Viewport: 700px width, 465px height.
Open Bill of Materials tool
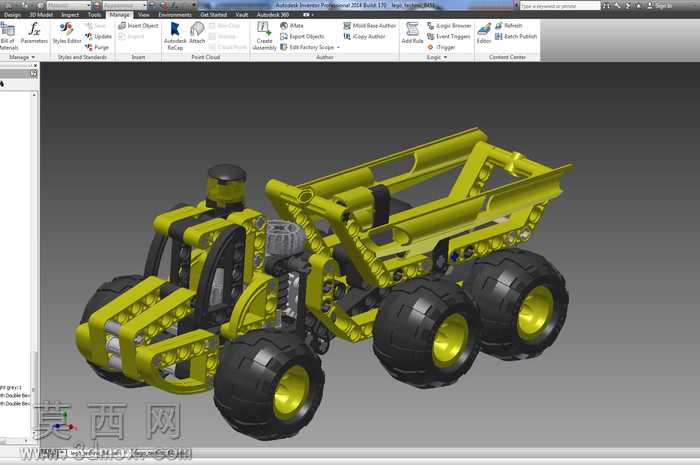[8, 36]
